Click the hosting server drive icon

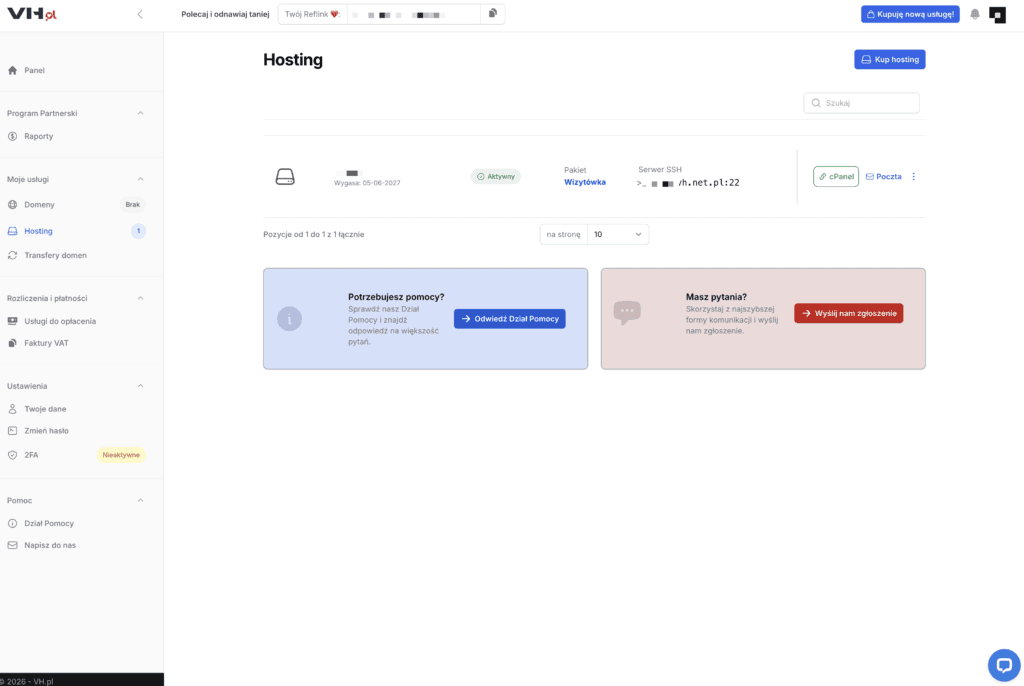(x=285, y=176)
